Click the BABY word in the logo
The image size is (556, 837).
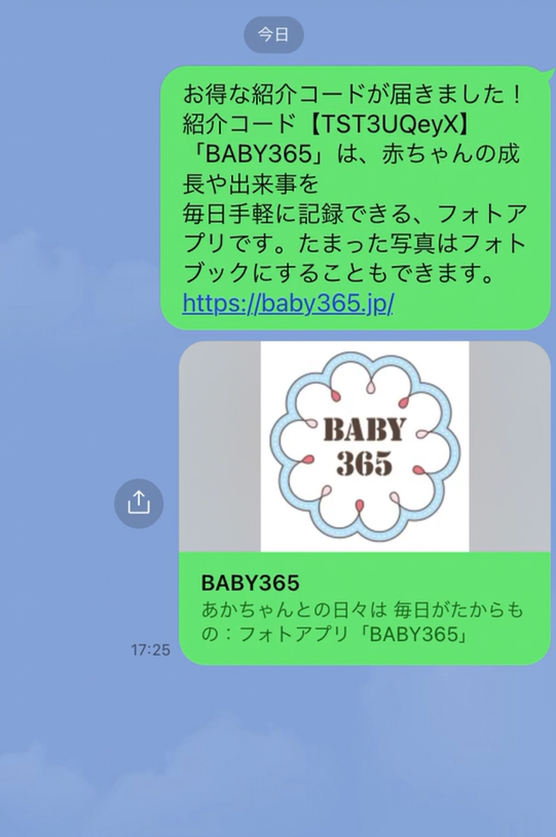click(365, 430)
